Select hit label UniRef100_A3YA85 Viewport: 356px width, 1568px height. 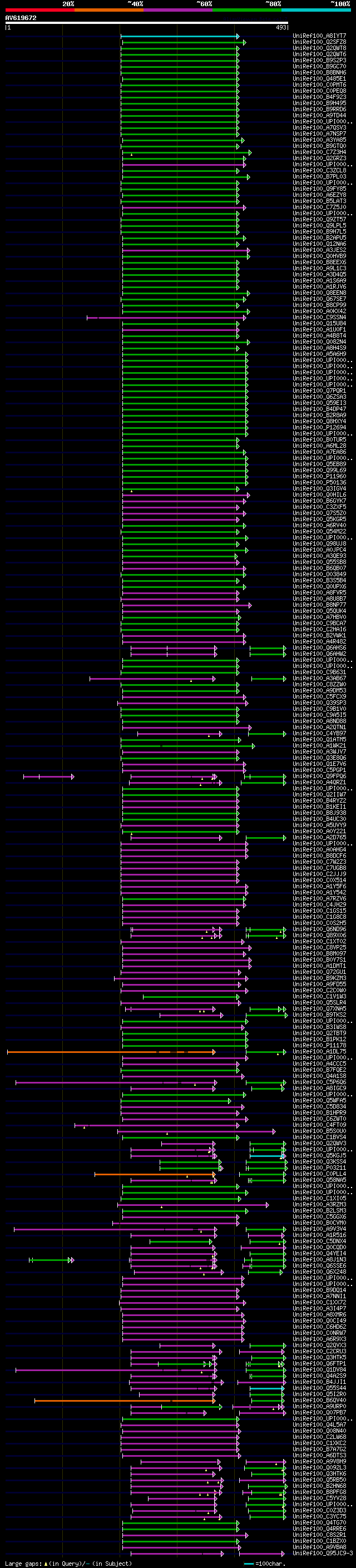[319, 140]
